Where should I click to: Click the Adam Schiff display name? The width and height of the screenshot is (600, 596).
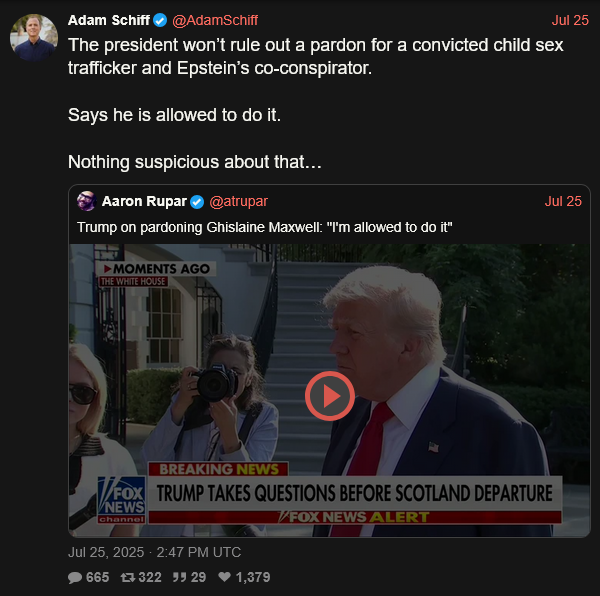pos(109,20)
